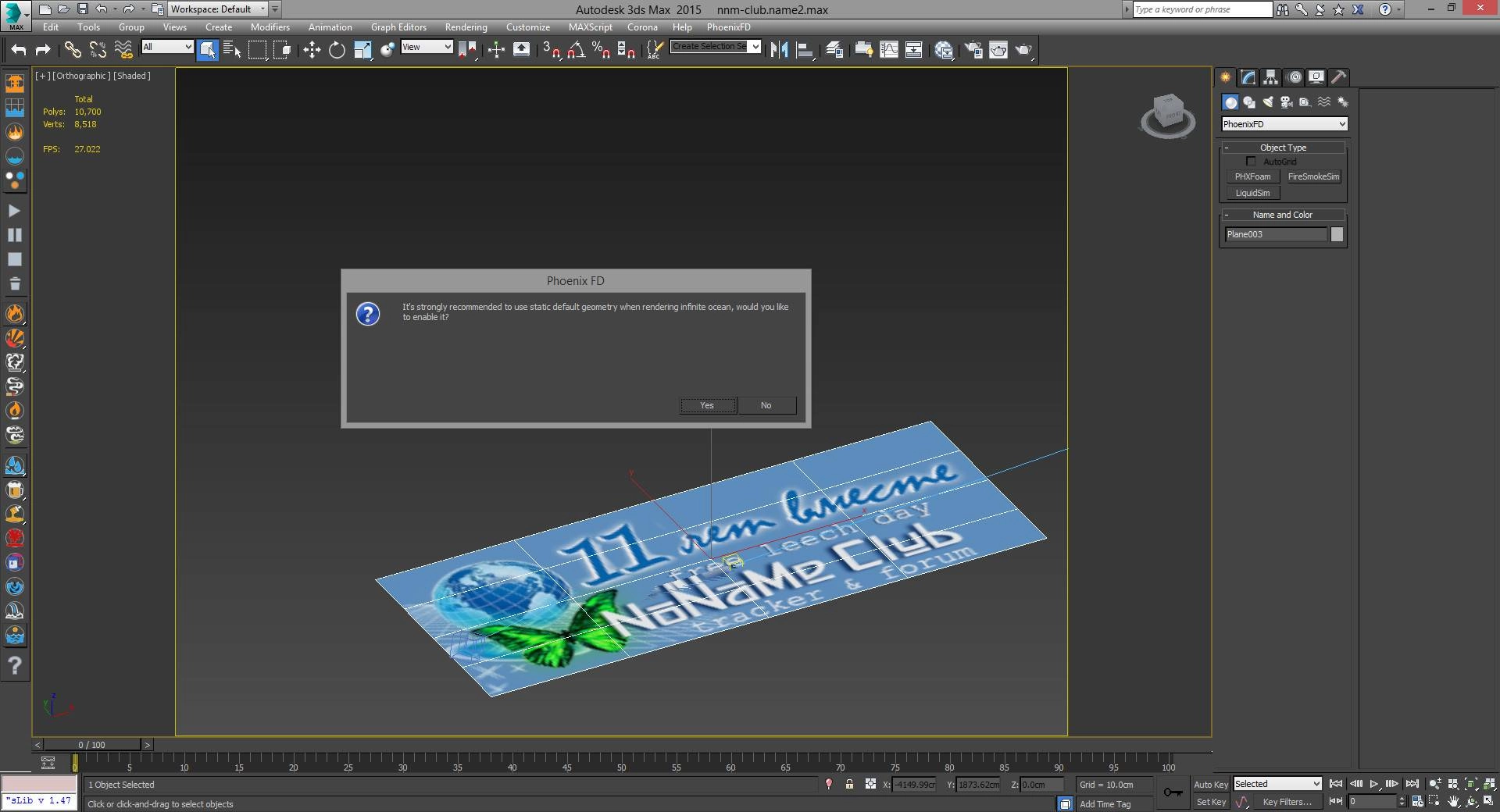Toggle the selection lock padlock
The width and height of the screenshot is (1500, 812).
point(849,784)
